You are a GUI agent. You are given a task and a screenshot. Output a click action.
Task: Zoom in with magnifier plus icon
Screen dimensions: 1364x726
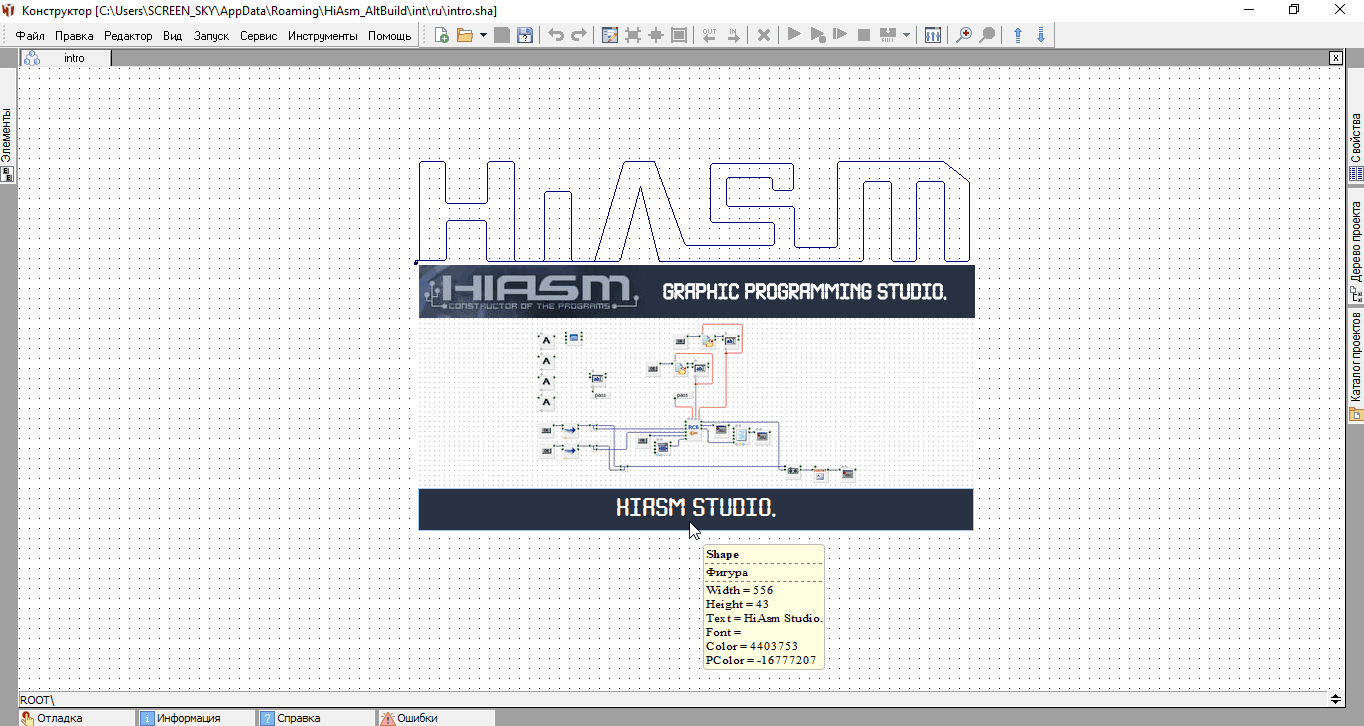click(x=964, y=35)
